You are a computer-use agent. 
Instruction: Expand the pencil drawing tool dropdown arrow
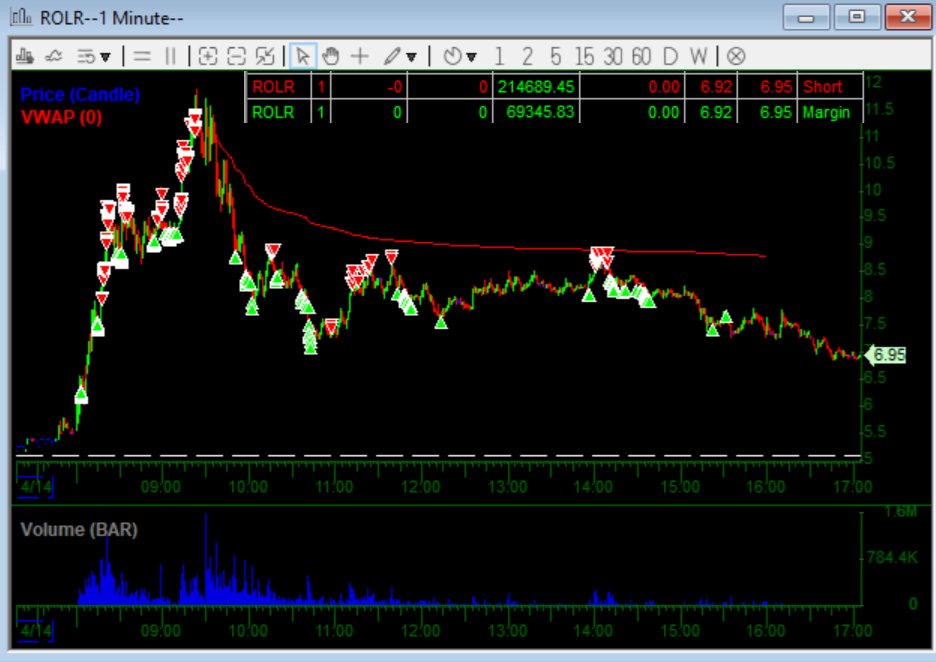coord(411,57)
